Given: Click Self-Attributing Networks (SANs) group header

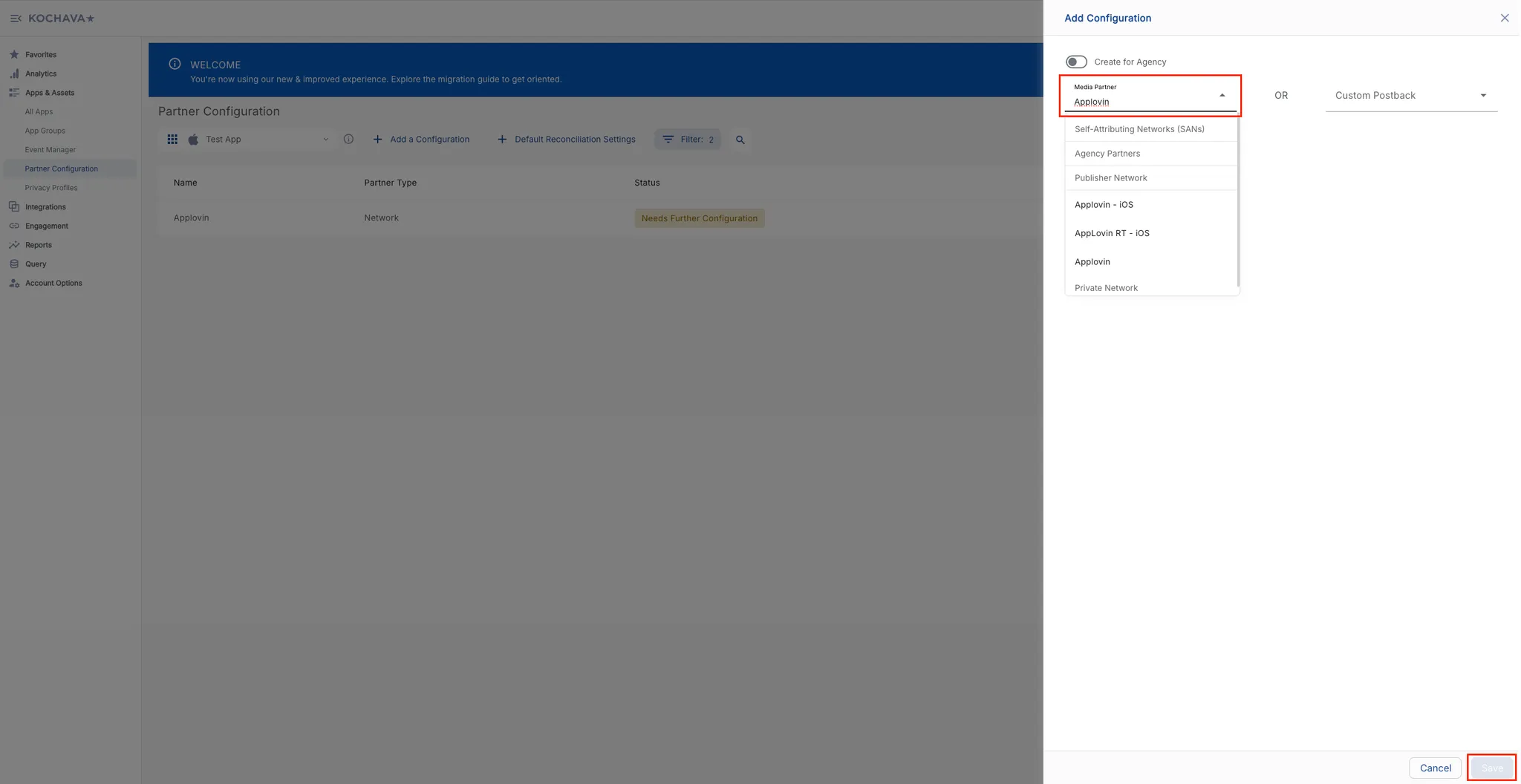Looking at the screenshot, I should (x=1151, y=129).
